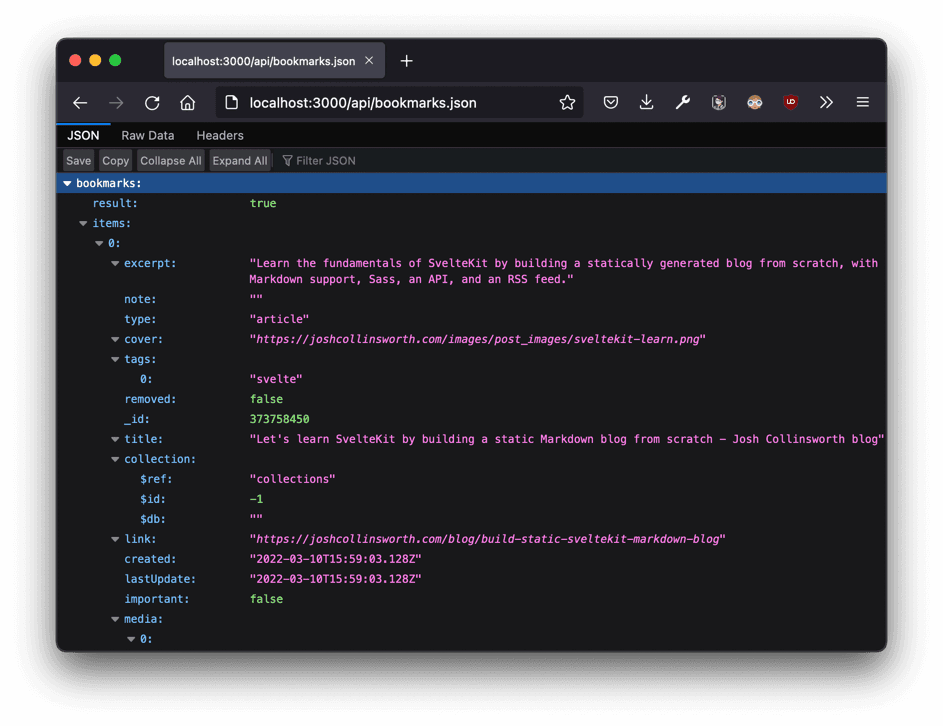Collapse the tags node
943x726 pixels.
pyautogui.click(x=115, y=360)
